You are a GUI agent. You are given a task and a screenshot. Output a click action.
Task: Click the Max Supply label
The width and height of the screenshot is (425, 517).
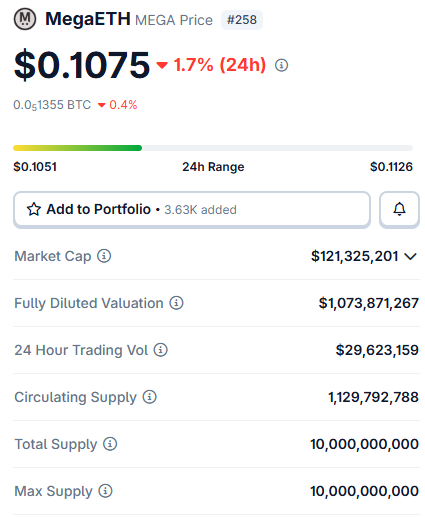(53, 492)
